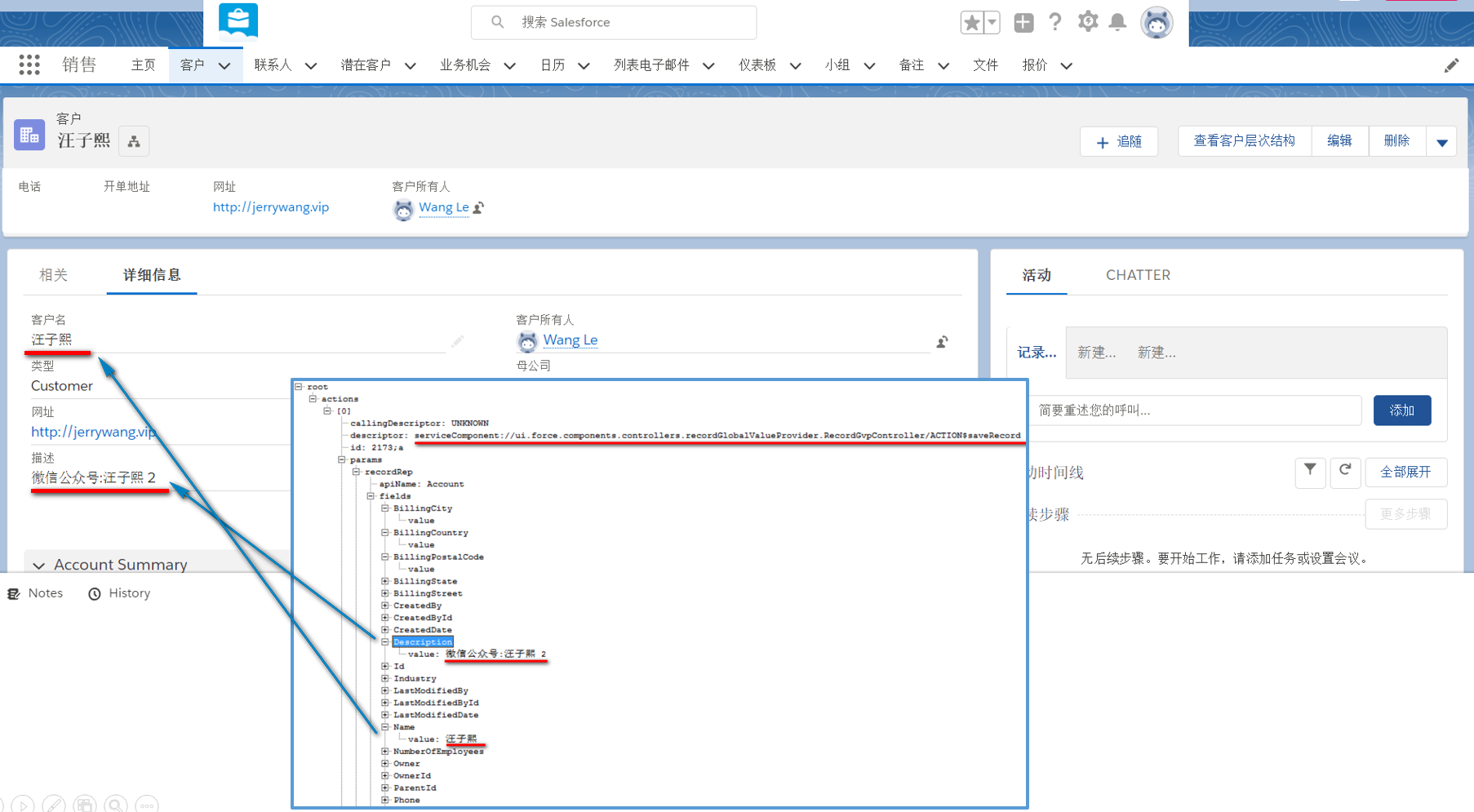Click the 添加 button
This screenshot has height=812, width=1474.
point(1402,410)
